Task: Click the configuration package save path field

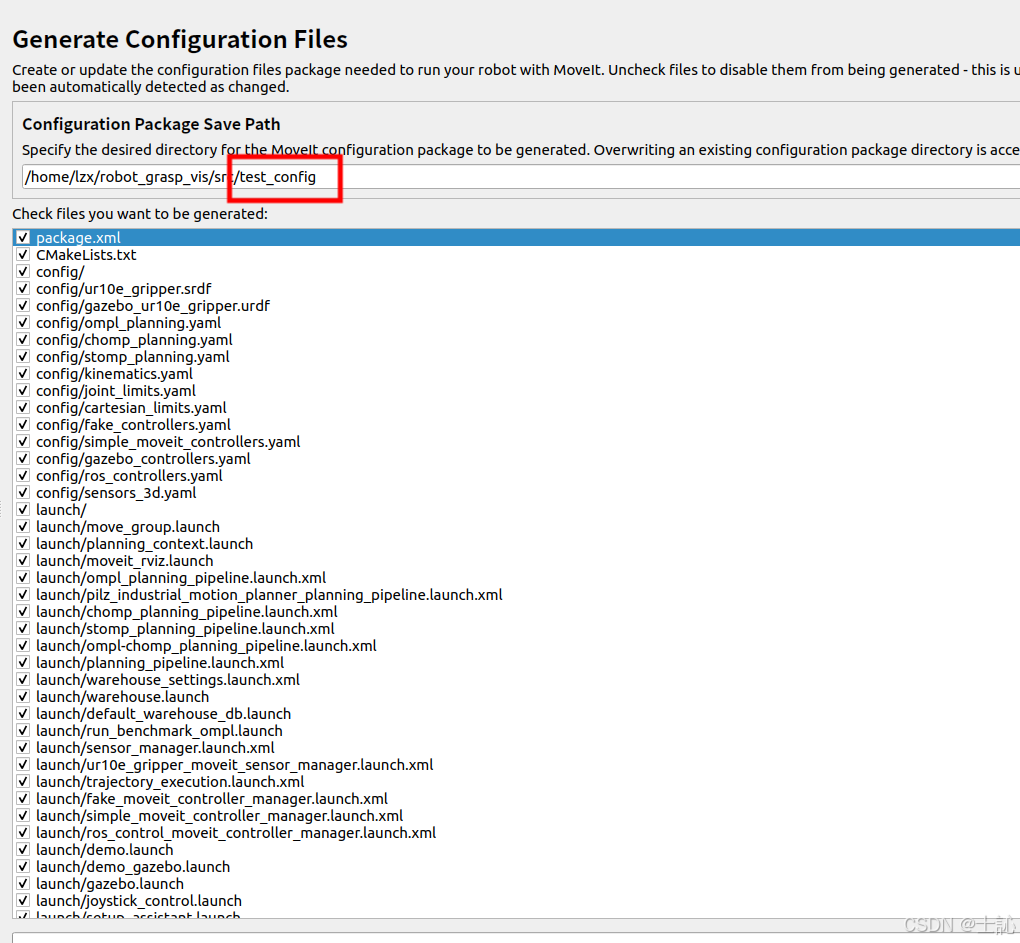Action: (520, 177)
